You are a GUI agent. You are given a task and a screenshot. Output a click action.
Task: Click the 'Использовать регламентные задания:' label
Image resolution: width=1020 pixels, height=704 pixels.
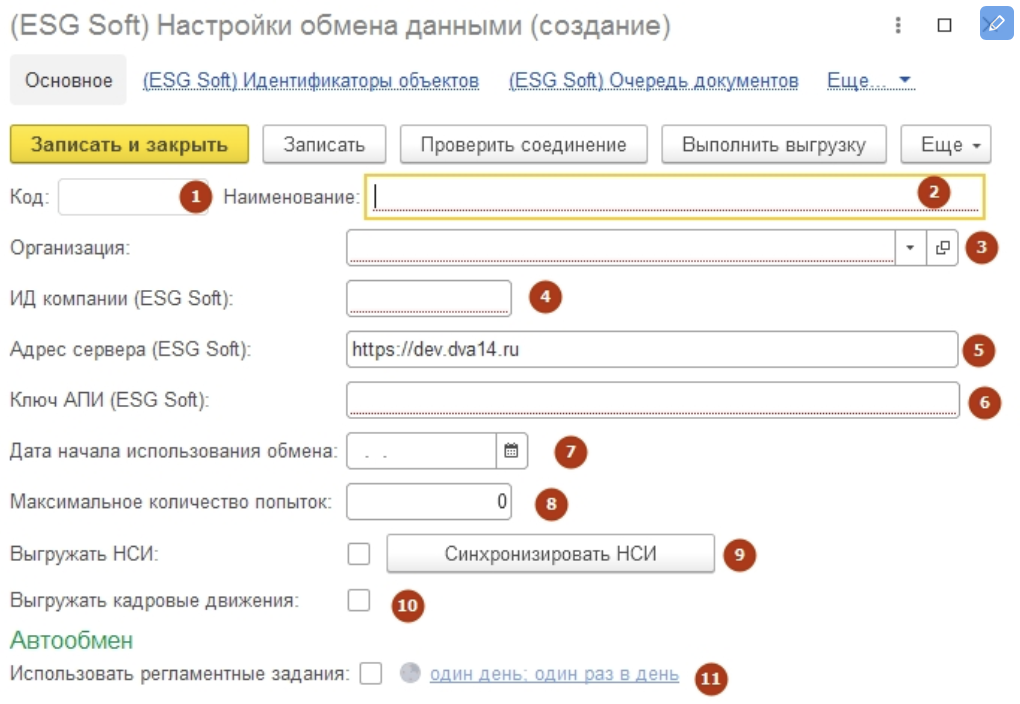(180, 673)
